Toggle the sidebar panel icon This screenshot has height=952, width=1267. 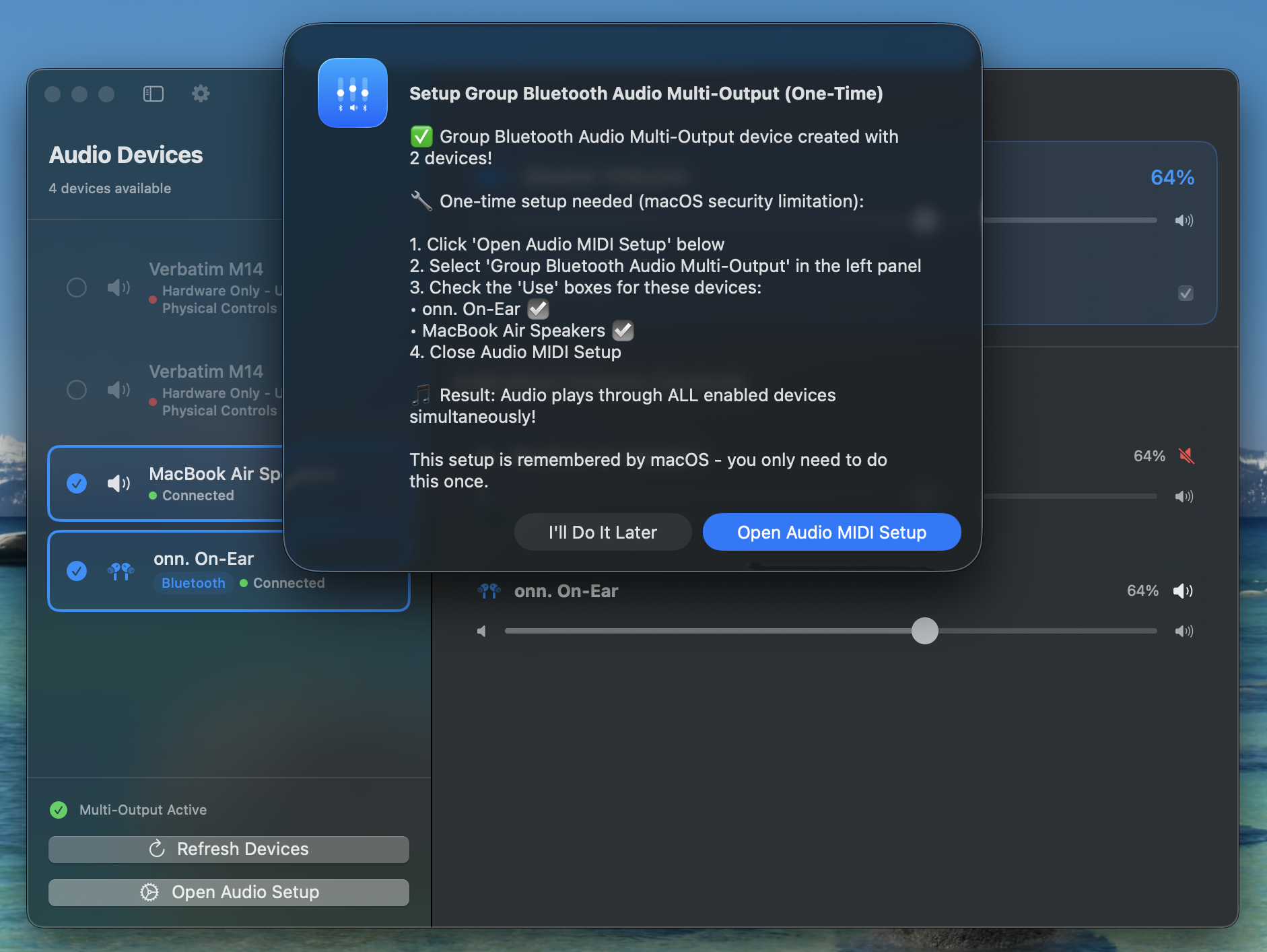coord(153,94)
